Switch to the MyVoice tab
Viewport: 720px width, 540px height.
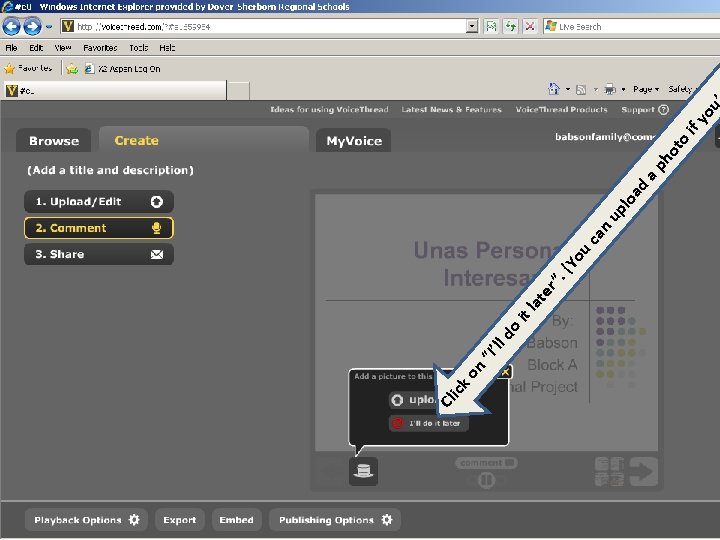354,141
